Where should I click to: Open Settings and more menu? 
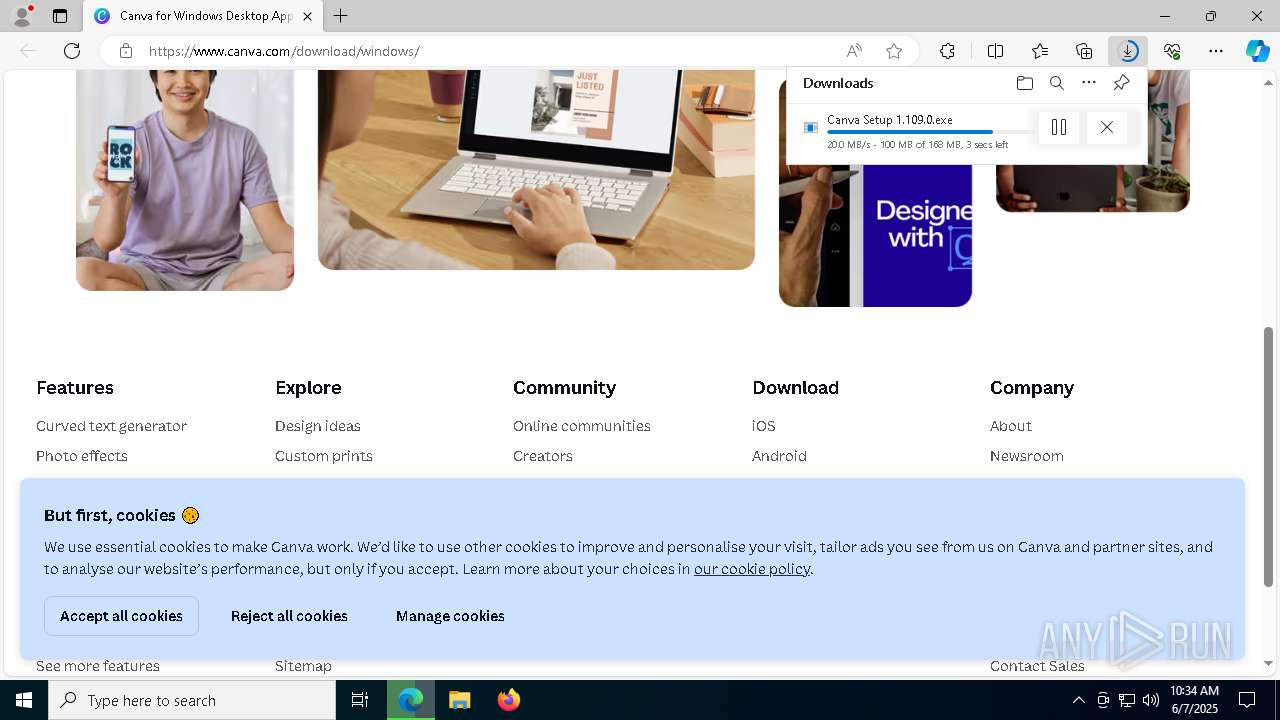(x=1216, y=51)
